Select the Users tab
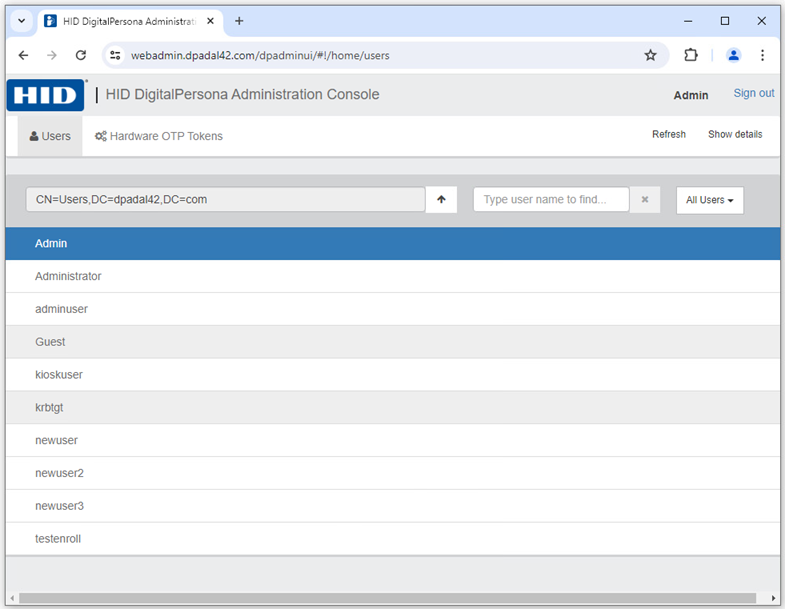 (50, 136)
